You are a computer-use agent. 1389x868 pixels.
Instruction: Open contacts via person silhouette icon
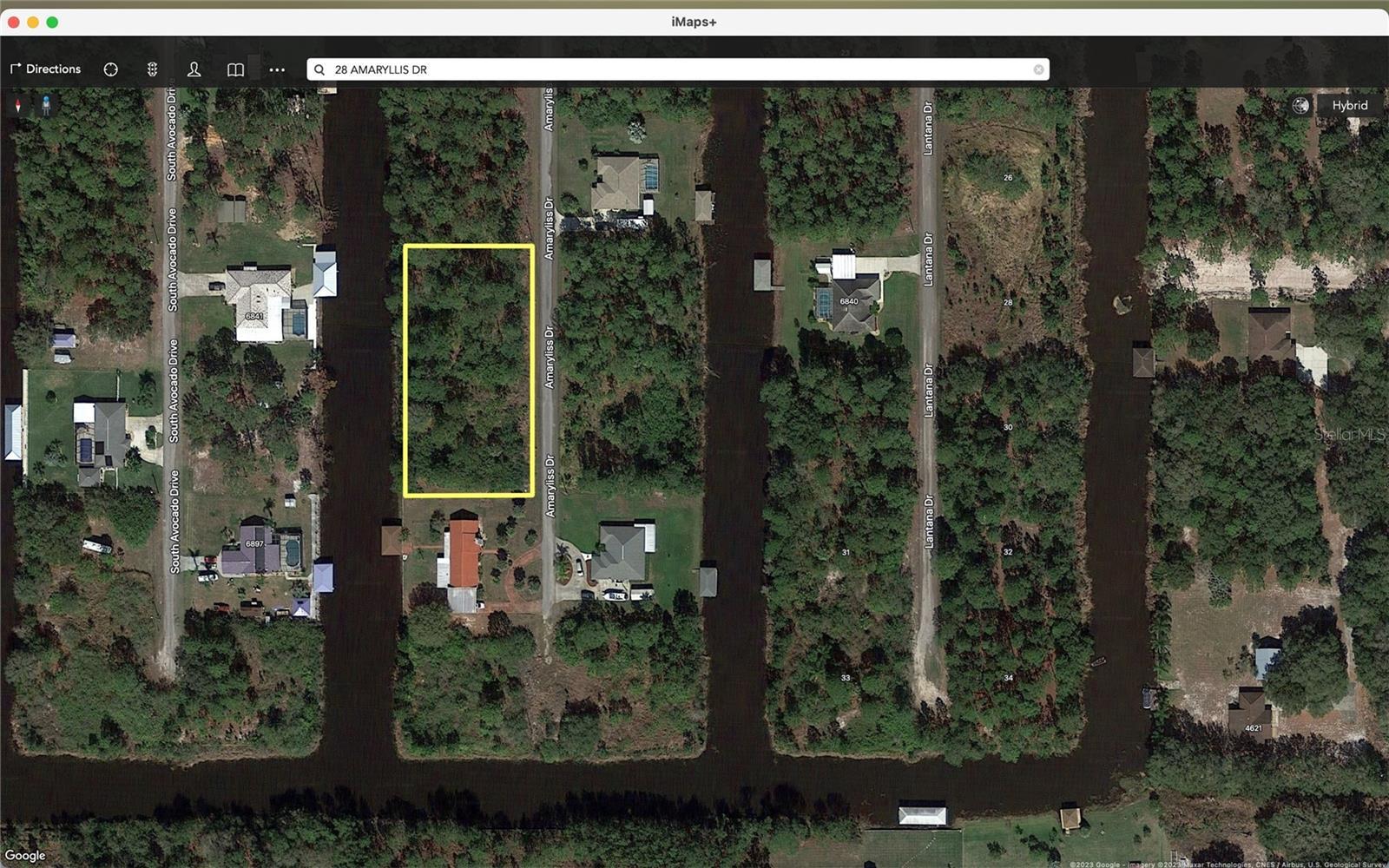(194, 69)
